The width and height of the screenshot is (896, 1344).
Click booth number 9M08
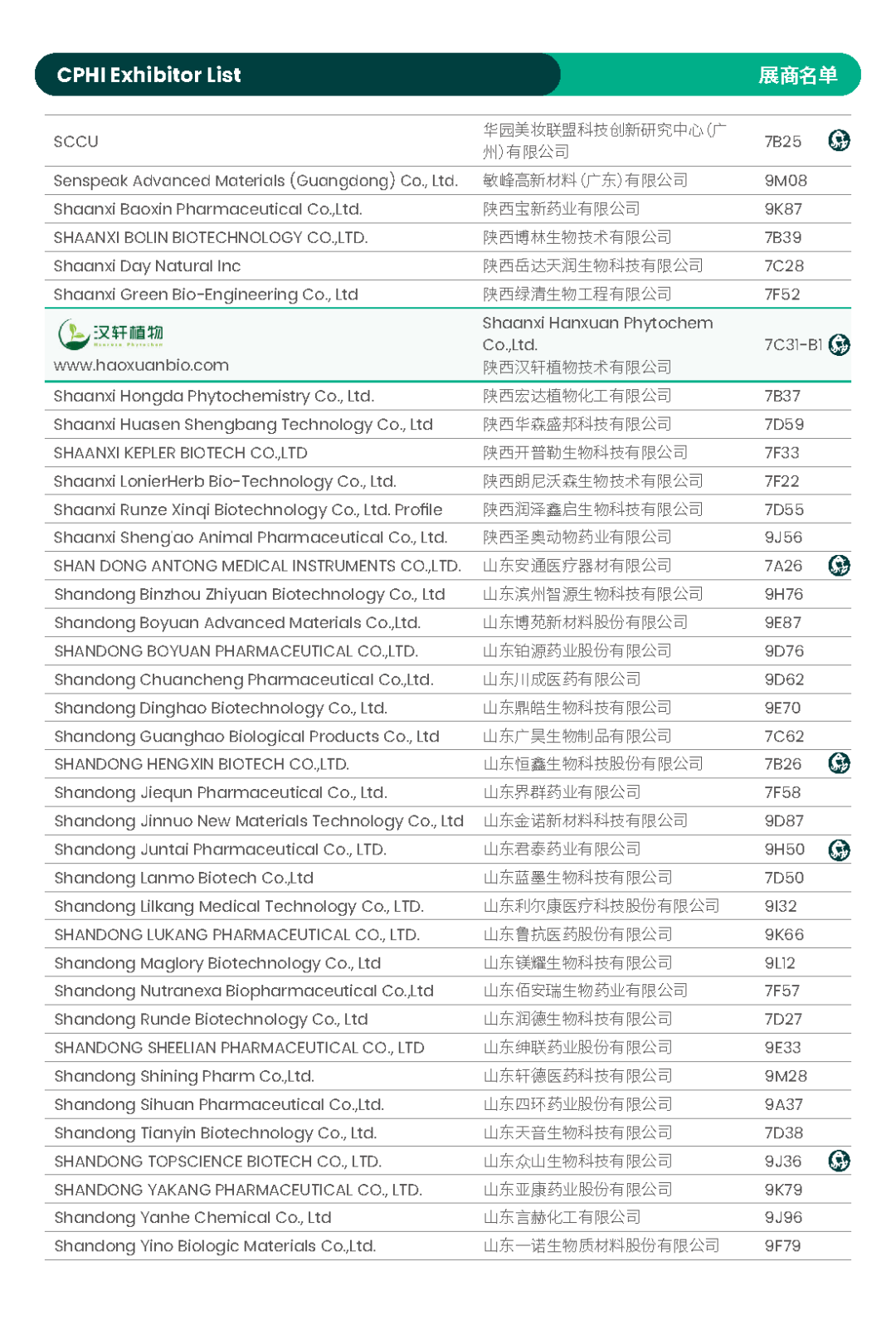(786, 181)
